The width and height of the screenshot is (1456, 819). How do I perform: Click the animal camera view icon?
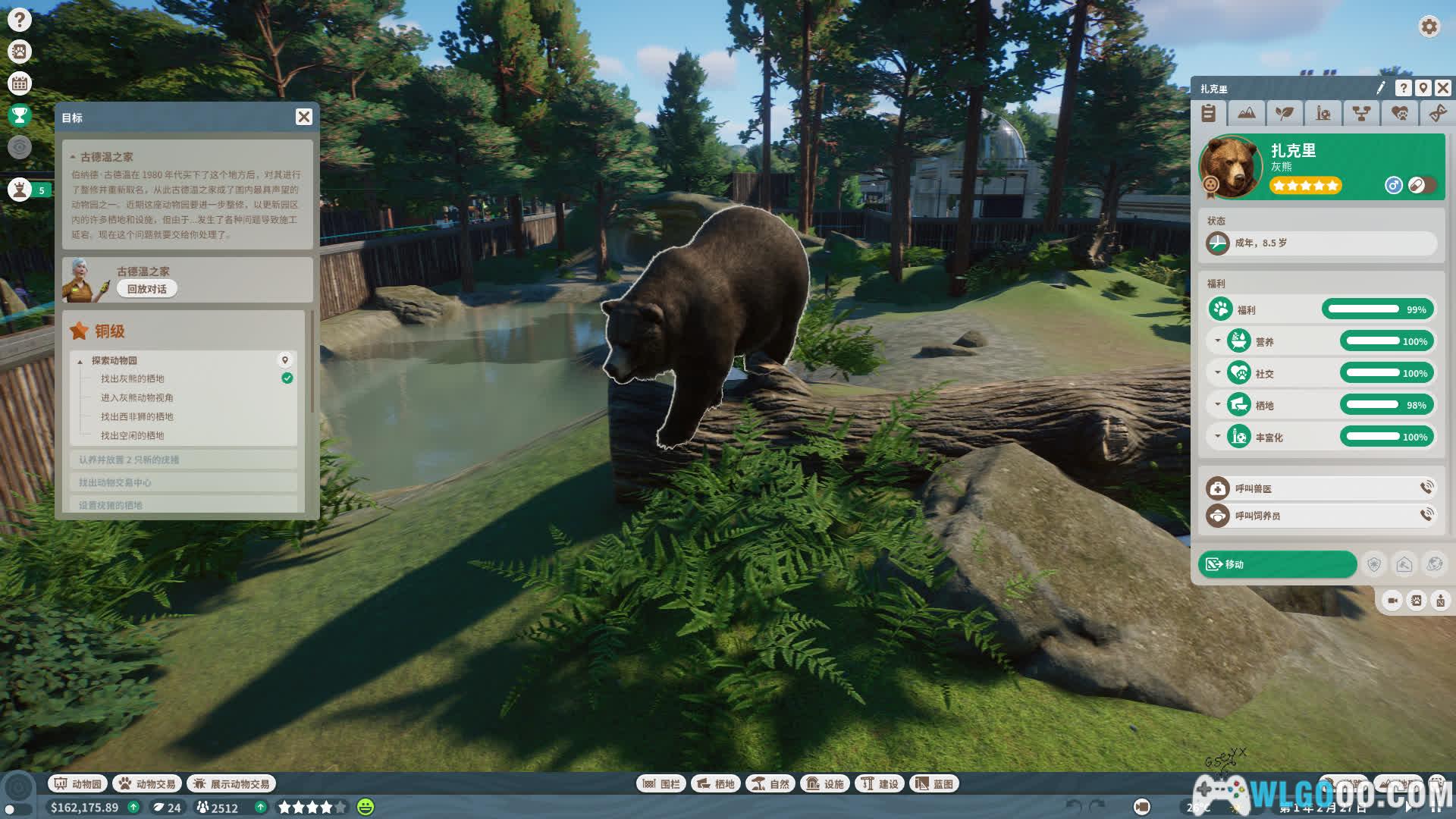tap(1392, 601)
